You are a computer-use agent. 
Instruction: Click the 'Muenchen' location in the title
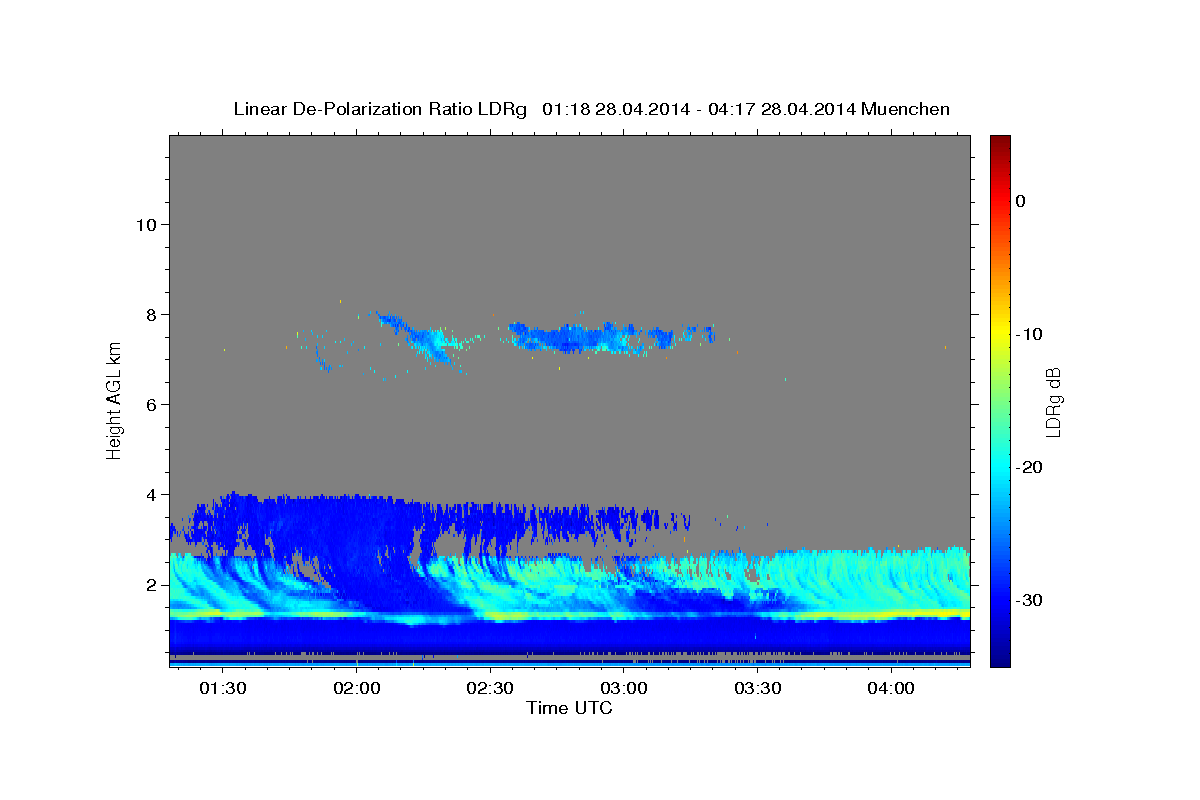906,109
